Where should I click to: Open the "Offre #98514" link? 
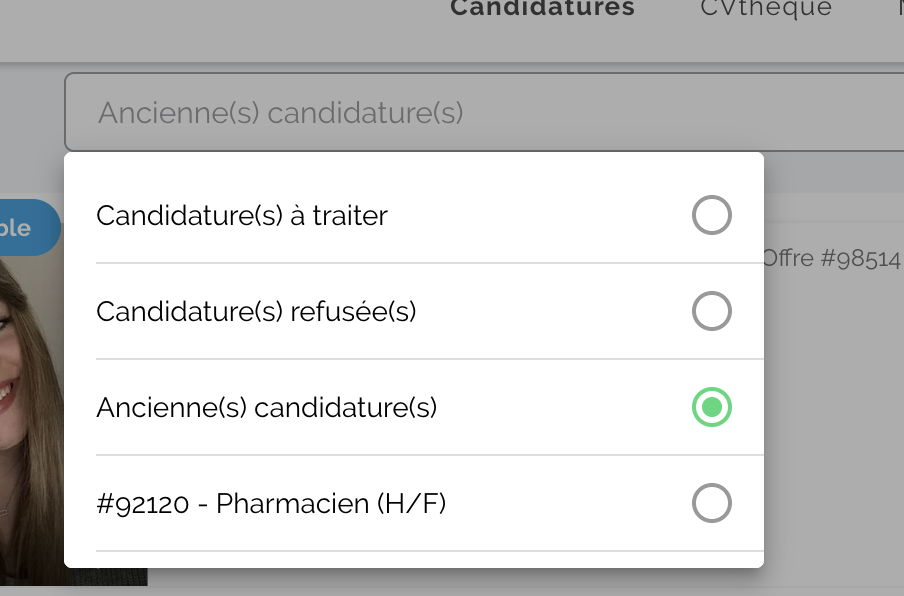tap(831, 258)
